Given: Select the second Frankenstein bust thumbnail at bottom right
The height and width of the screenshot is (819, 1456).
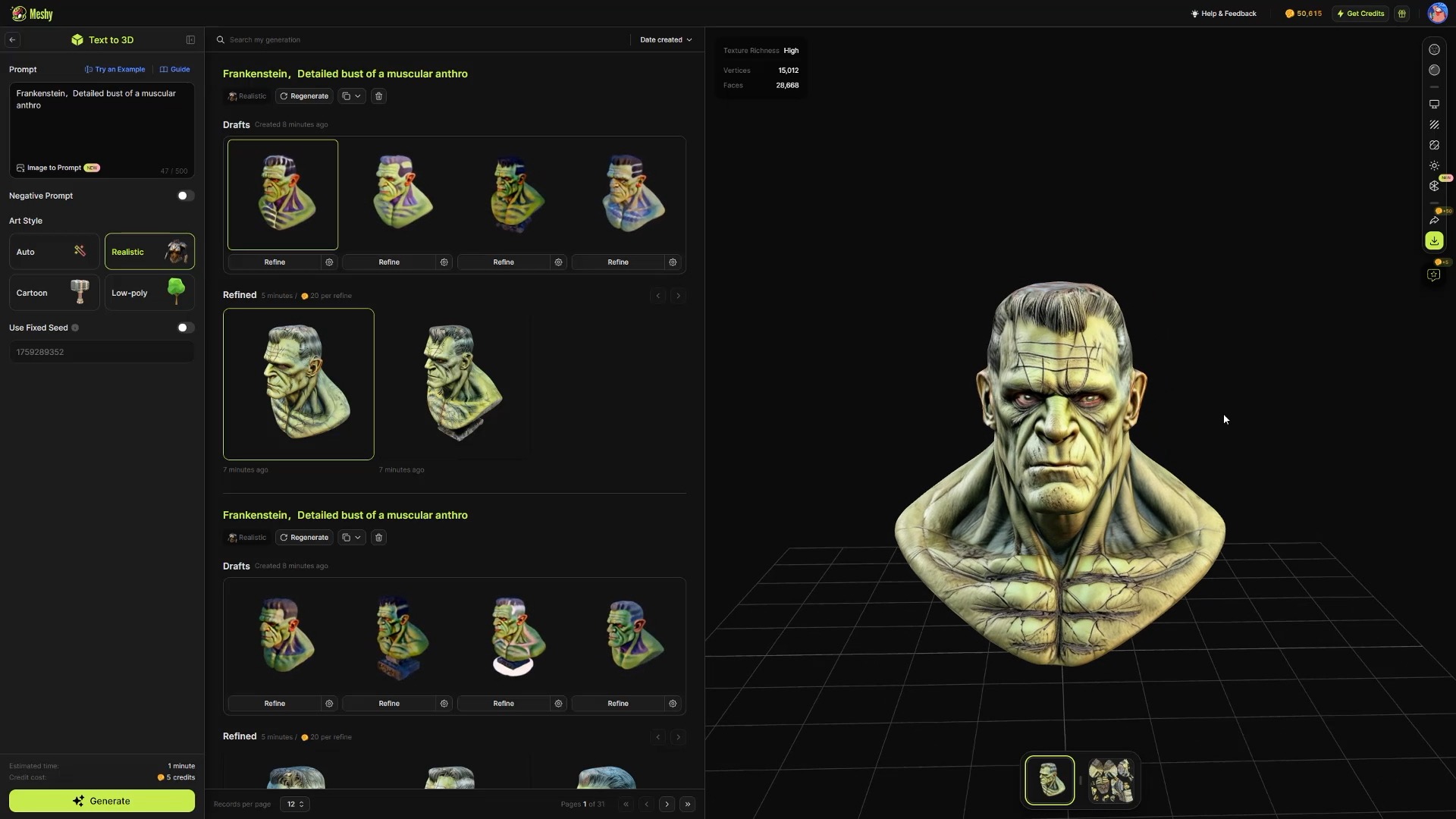Looking at the screenshot, I should [x=1109, y=780].
